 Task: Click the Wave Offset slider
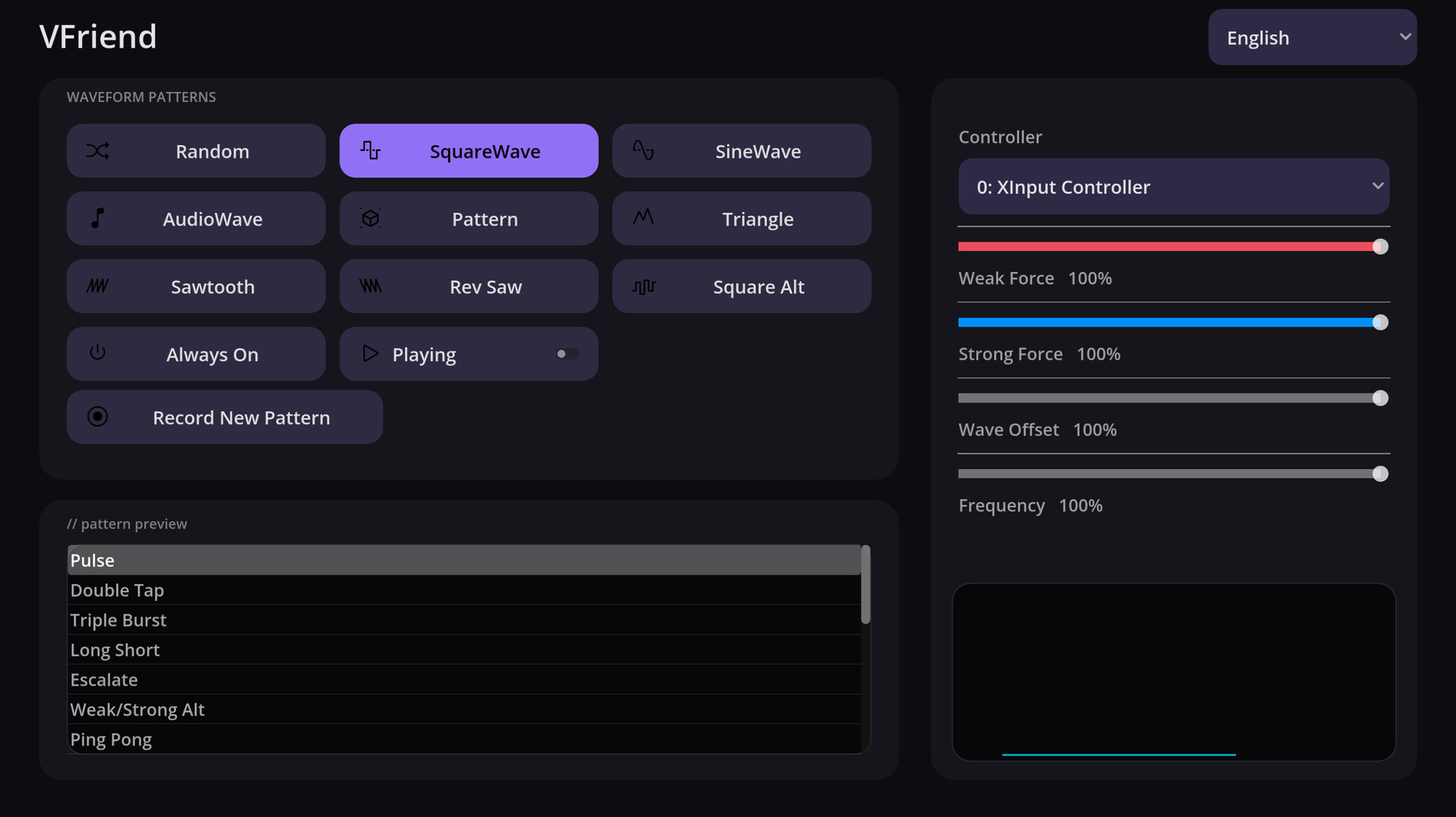(1173, 398)
